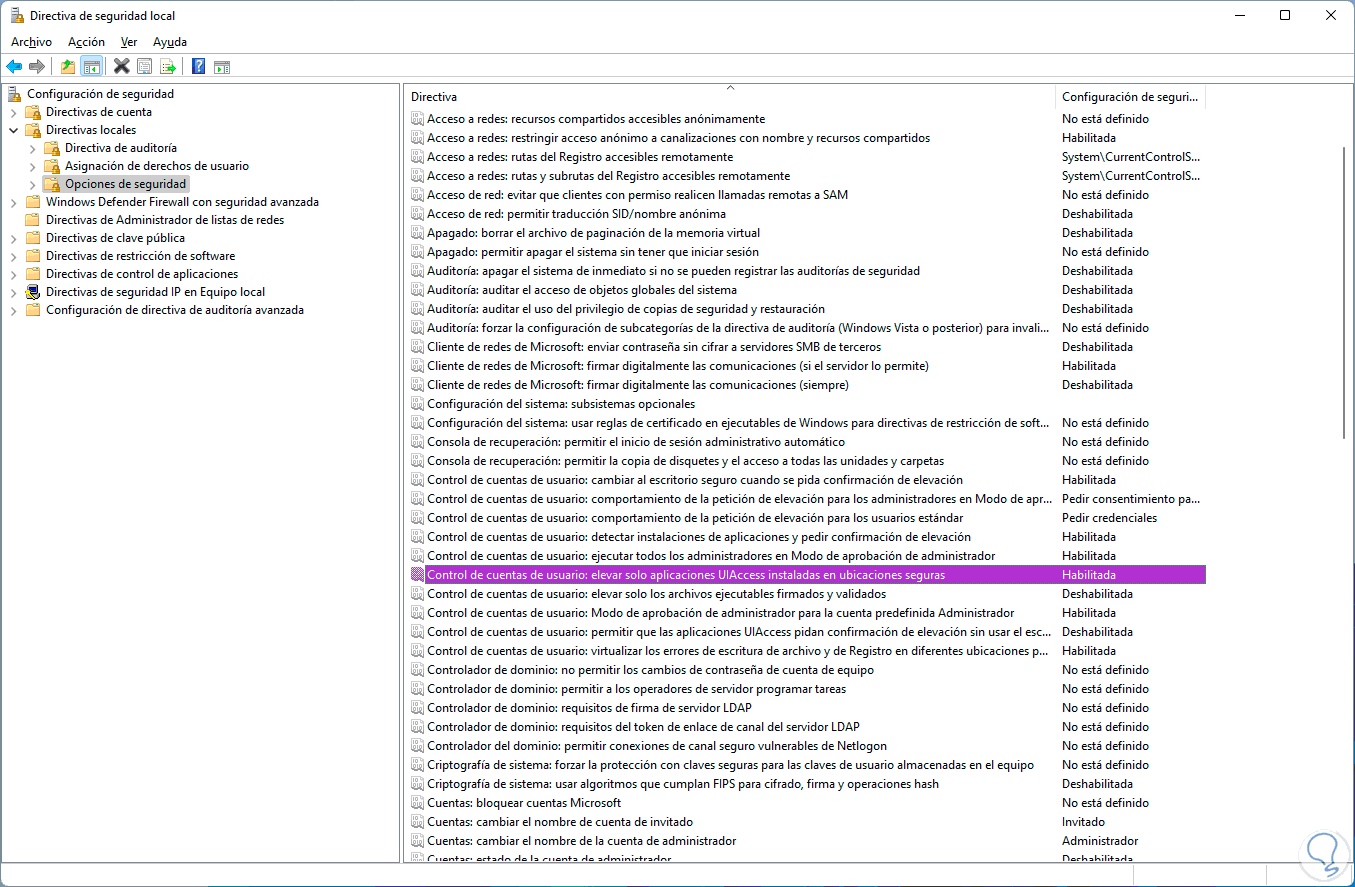Select Directivas de Administrador de listas de redes
This screenshot has width=1355, height=887.
164,220
